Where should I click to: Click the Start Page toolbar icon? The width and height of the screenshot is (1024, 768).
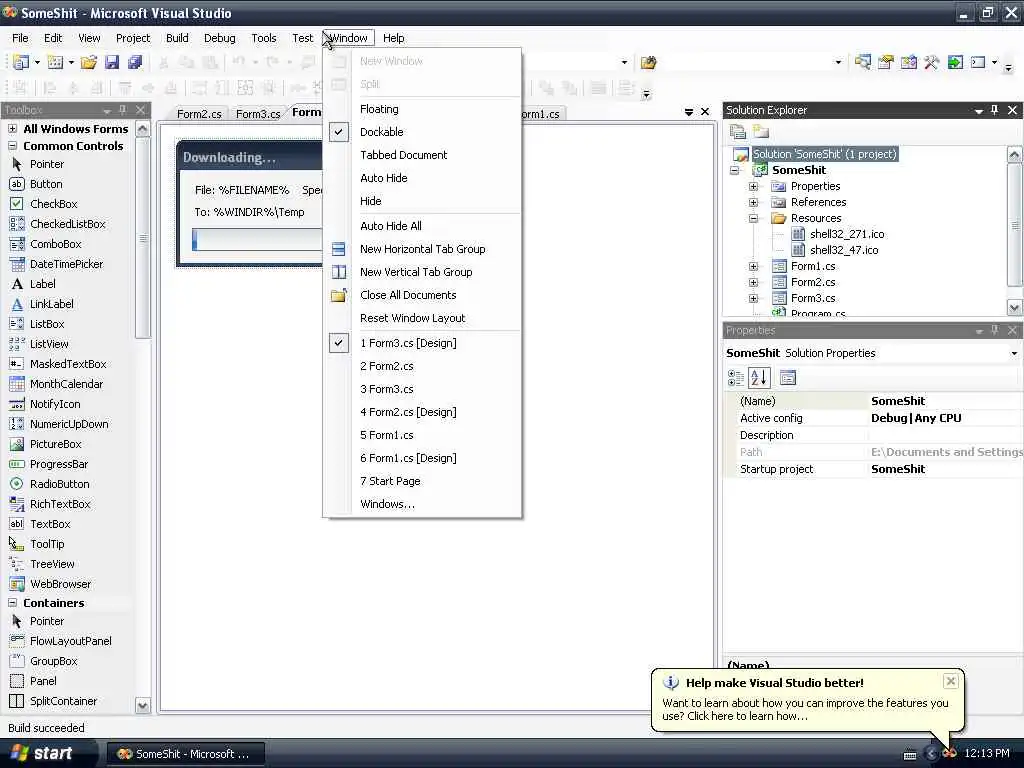coord(955,63)
